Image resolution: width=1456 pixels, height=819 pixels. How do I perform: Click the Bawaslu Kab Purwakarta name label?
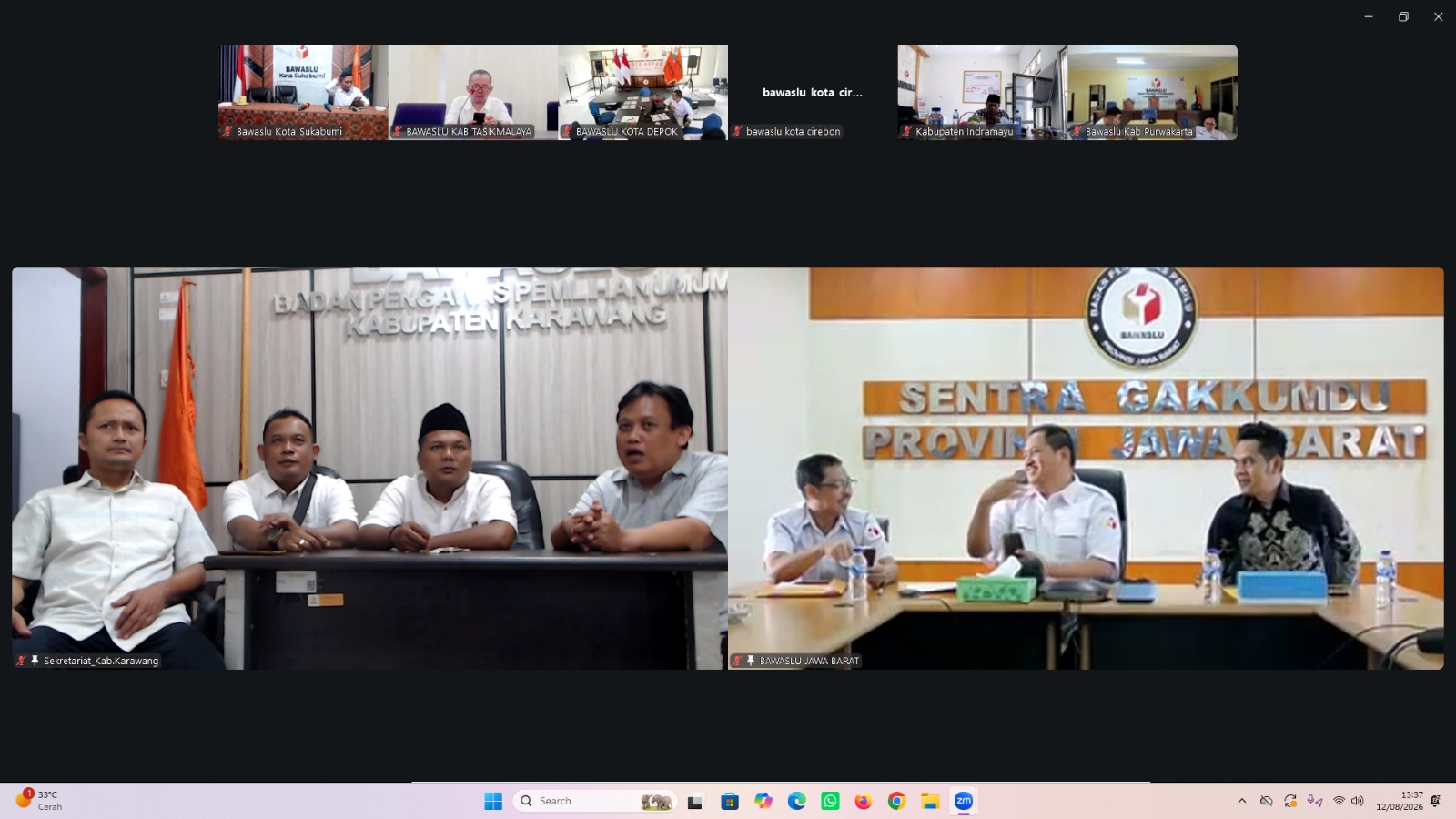point(1139,131)
